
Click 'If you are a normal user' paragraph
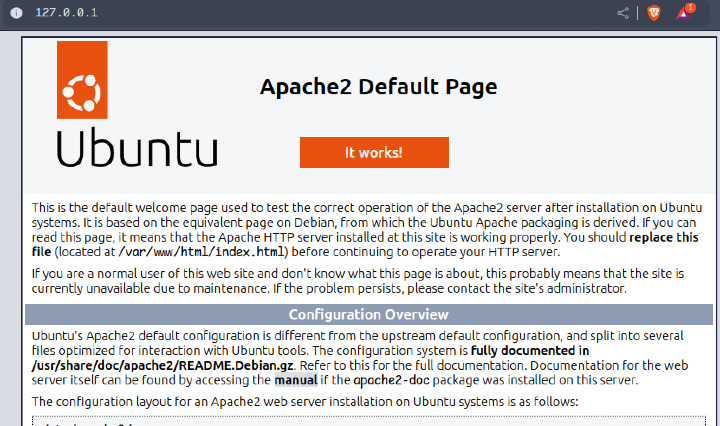pos(358,281)
